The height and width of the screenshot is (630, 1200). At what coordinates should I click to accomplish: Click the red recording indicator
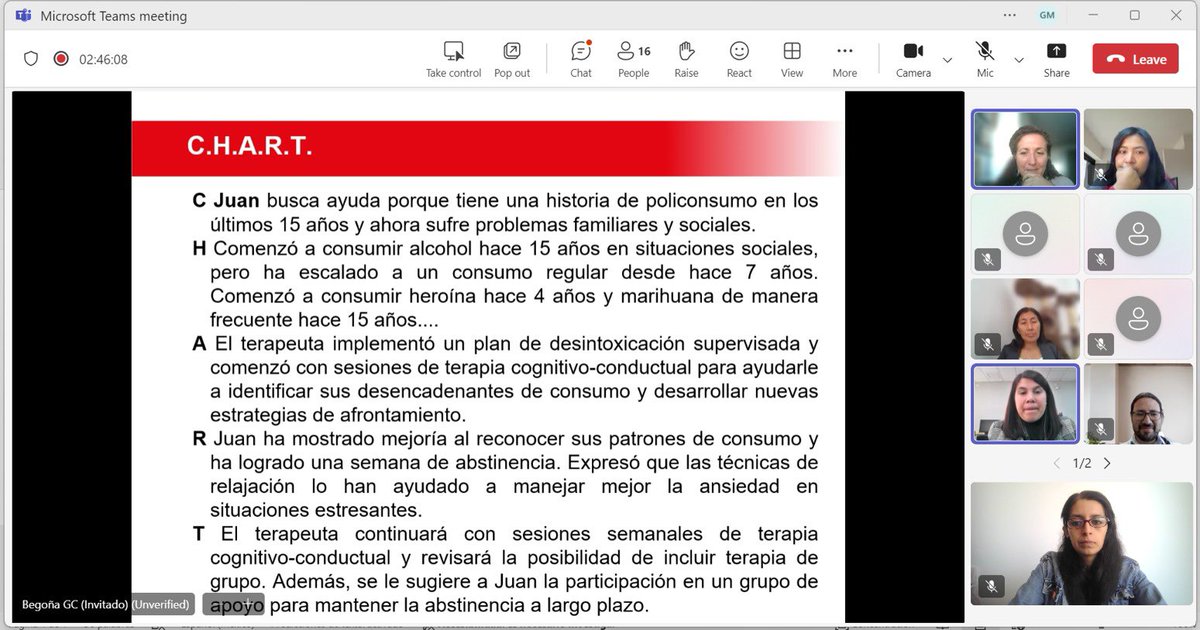coord(61,59)
